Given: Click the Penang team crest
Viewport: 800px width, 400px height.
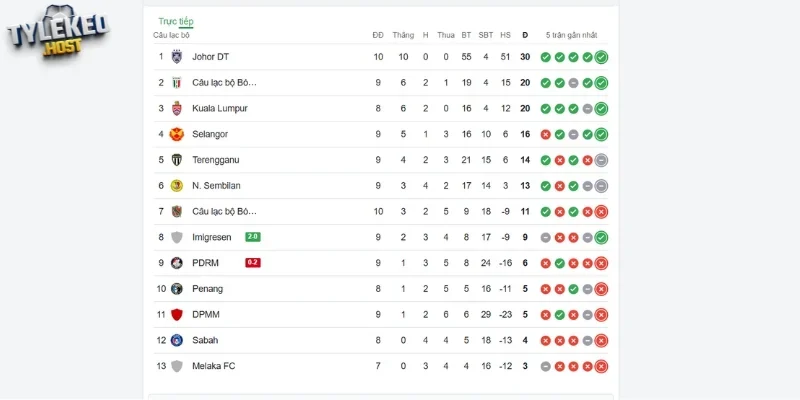Looking at the screenshot, I should [177, 289].
